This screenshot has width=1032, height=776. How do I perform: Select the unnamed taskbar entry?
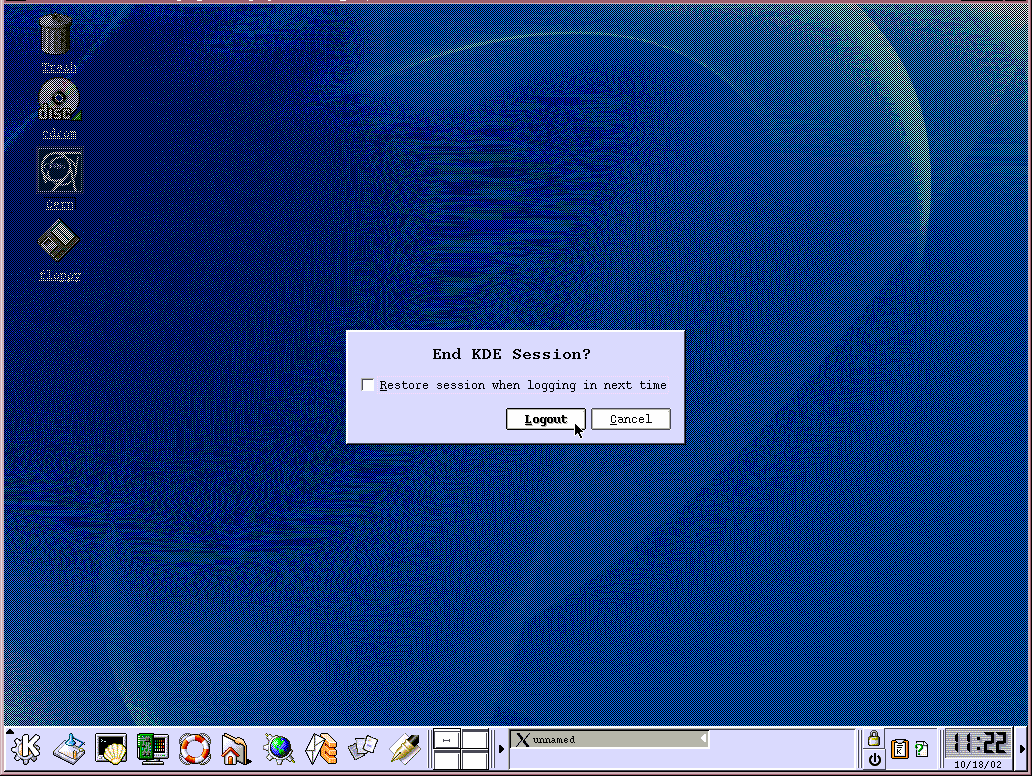point(609,739)
